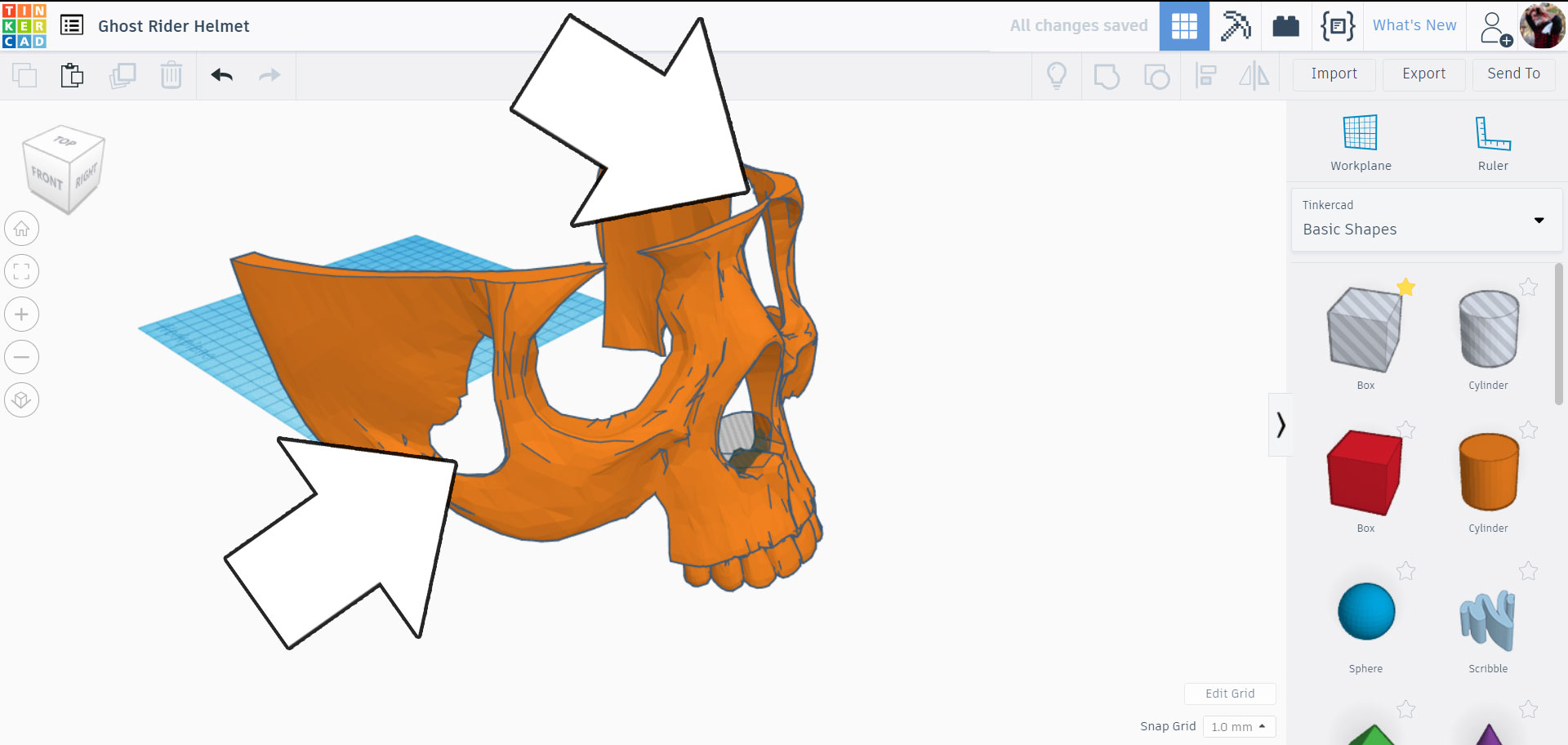Open the Snap Grid size dropdown
1568x745 pixels.
[1239, 726]
